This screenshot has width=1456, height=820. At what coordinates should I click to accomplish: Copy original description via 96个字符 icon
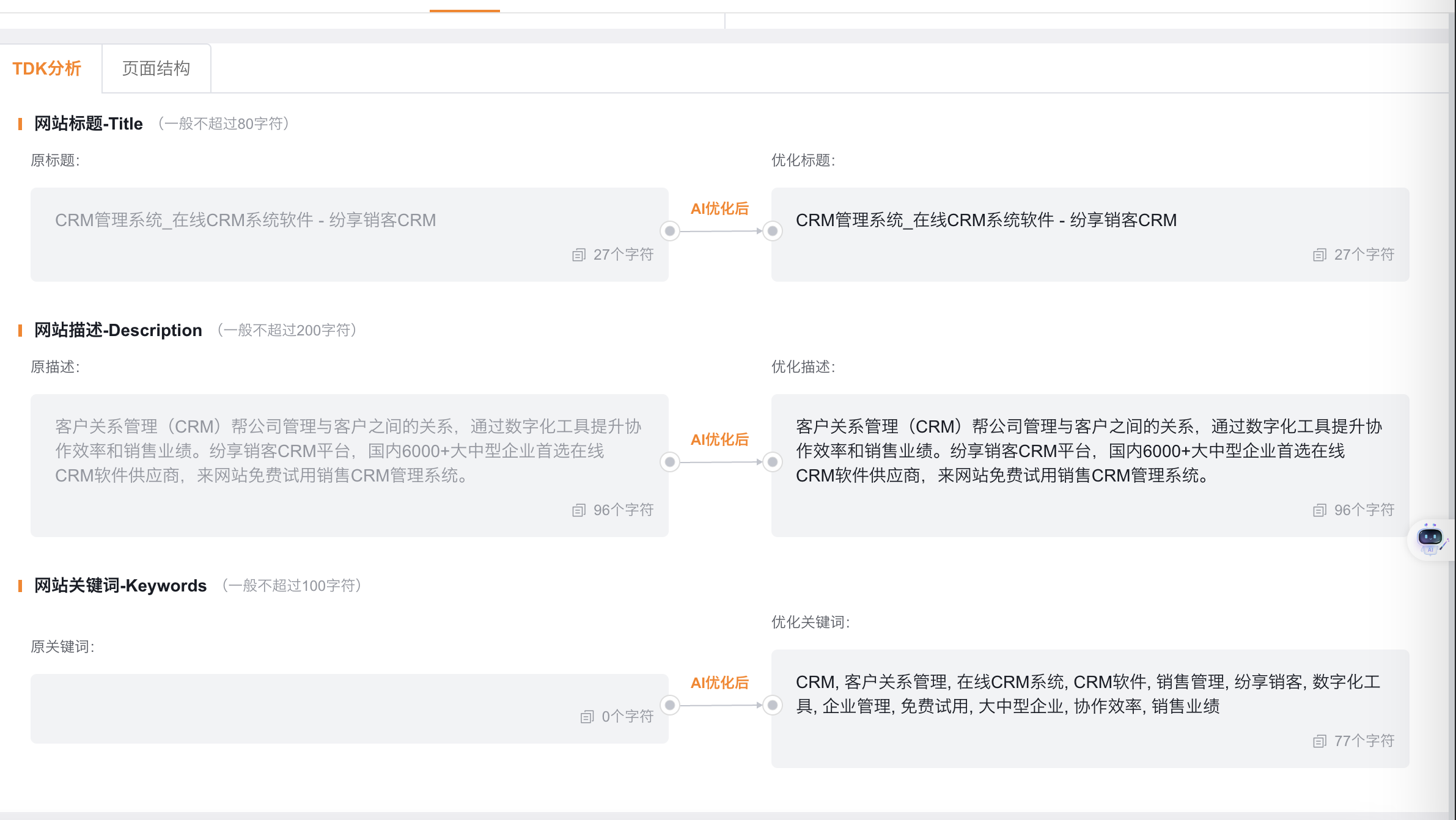(579, 510)
